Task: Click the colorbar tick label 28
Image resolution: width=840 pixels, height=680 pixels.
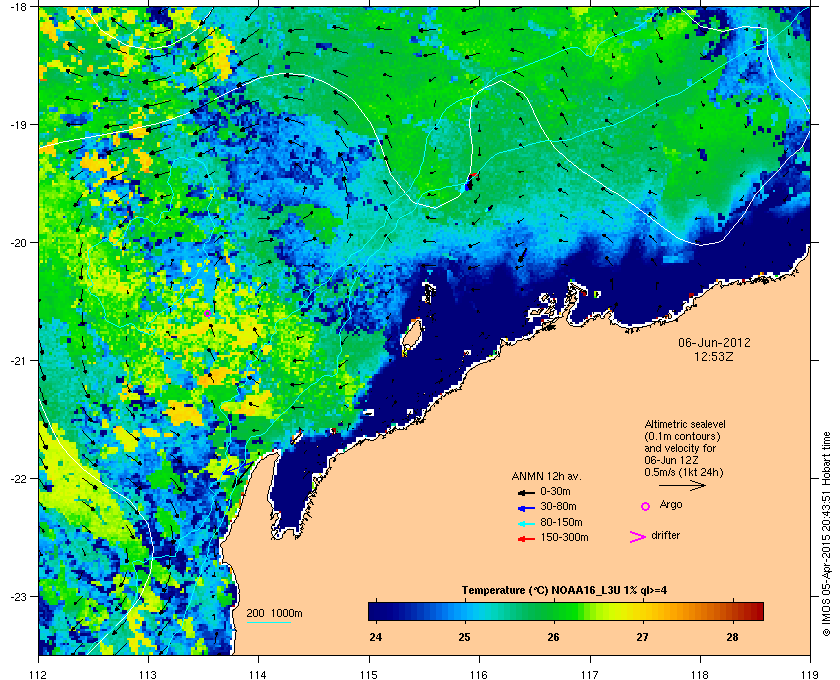Action: (732, 637)
